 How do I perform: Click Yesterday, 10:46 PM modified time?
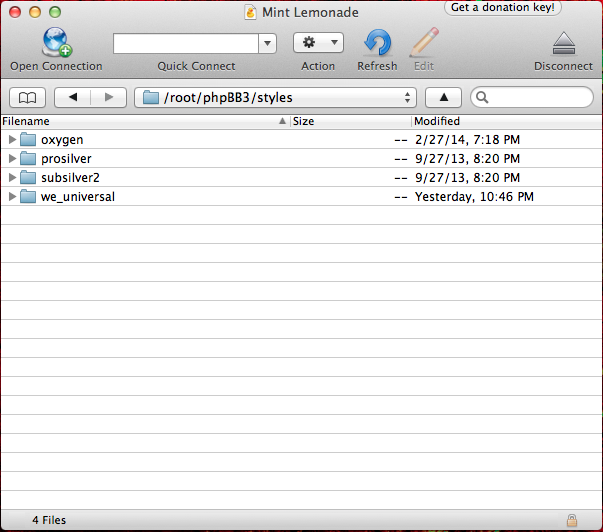[x=474, y=197]
